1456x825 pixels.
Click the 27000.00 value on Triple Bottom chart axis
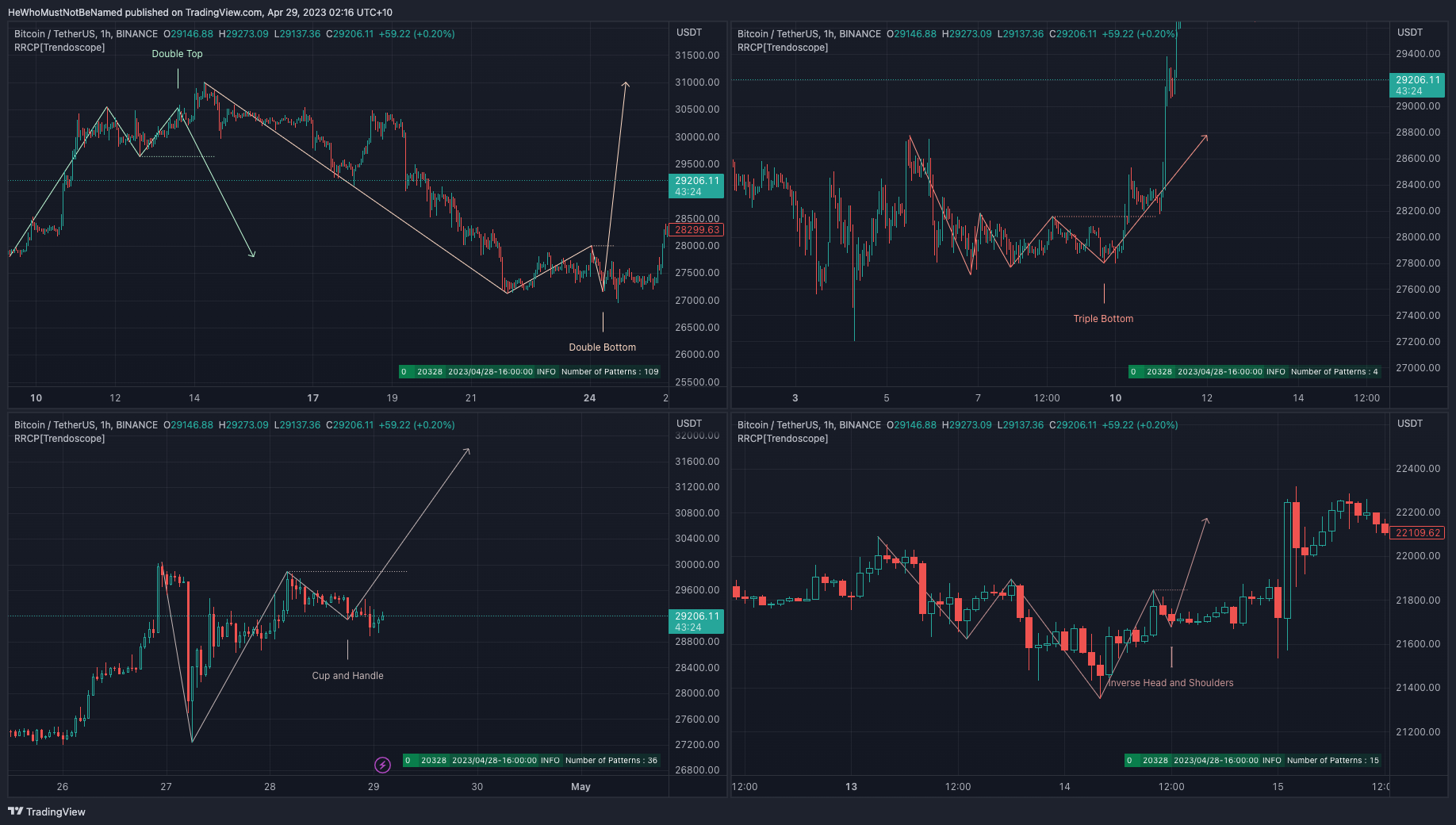tap(1418, 368)
